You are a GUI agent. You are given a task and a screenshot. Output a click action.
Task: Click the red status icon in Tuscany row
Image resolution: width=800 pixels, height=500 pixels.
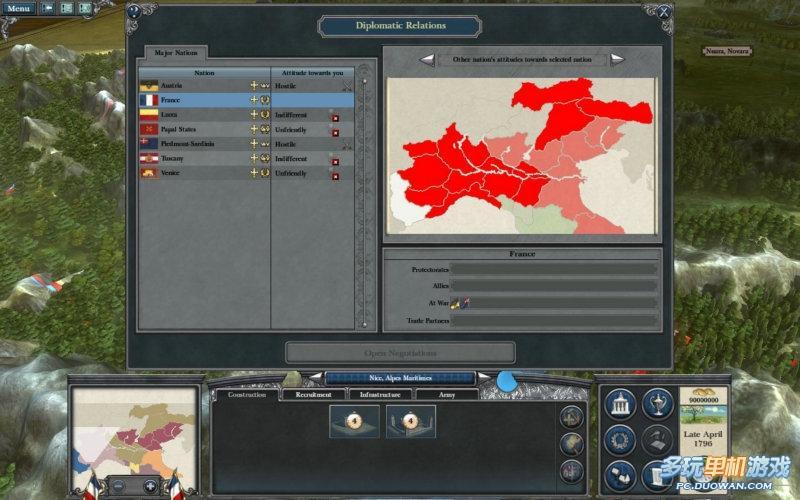coord(335,161)
